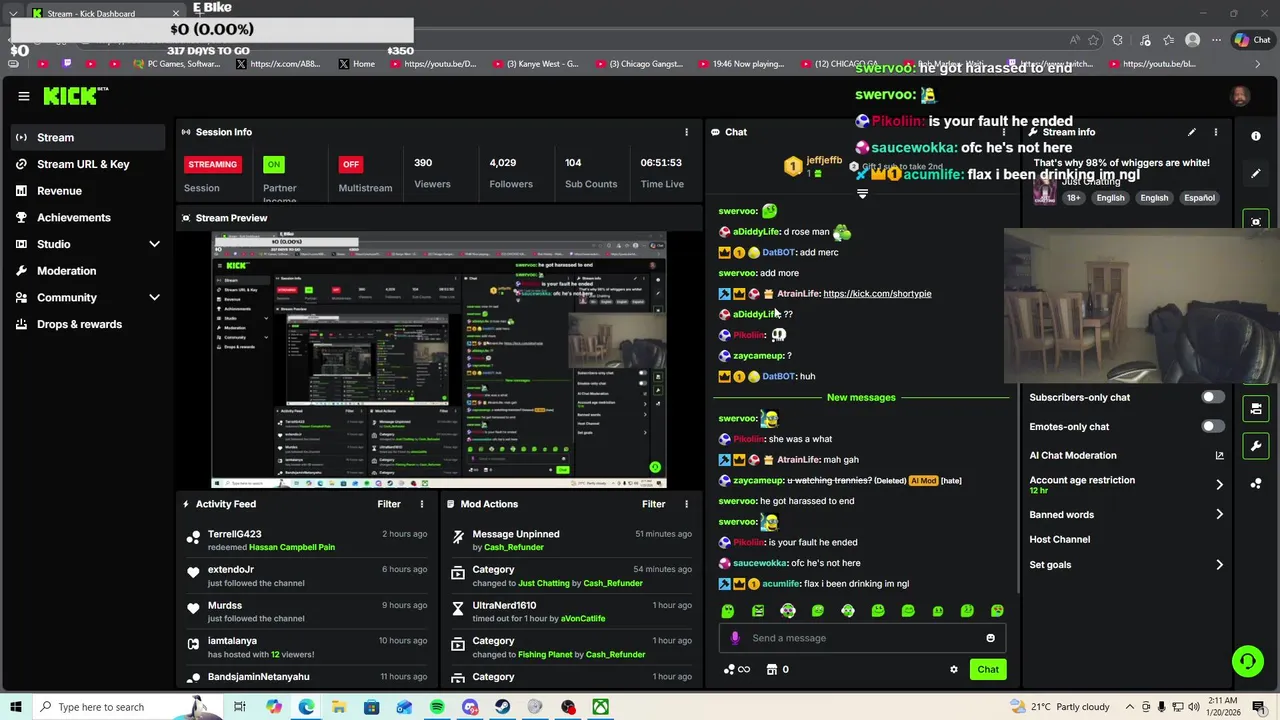The width and height of the screenshot is (1280, 720).
Task: Go to Revenue page
Action: click(x=88, y=191)
